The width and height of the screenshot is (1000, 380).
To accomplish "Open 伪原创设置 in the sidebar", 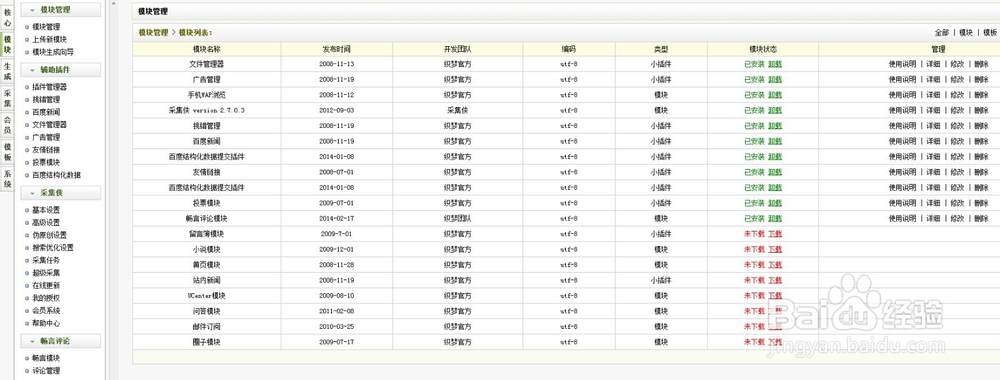I will pos(50,235).
